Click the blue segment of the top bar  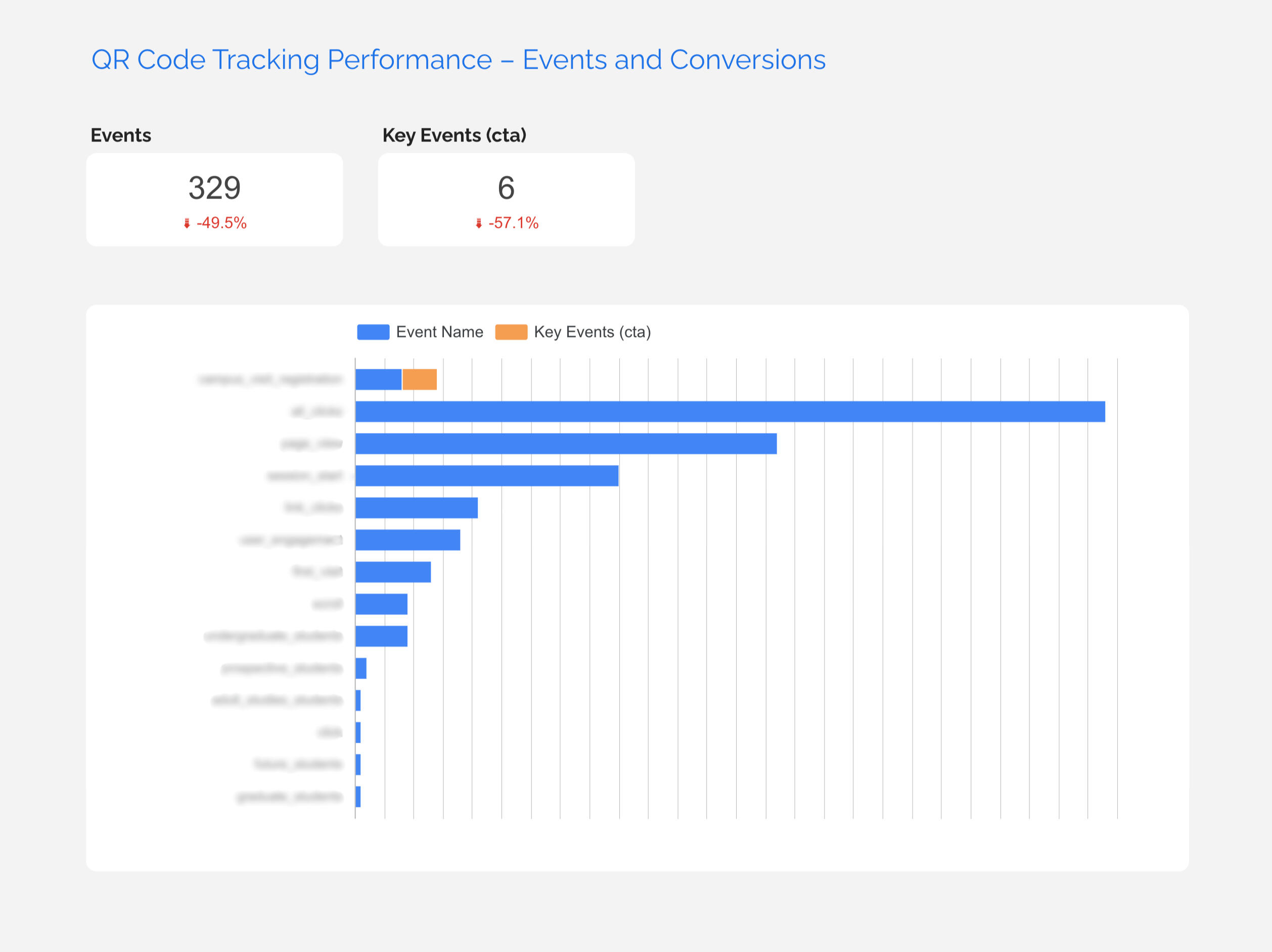pos(378,379)
